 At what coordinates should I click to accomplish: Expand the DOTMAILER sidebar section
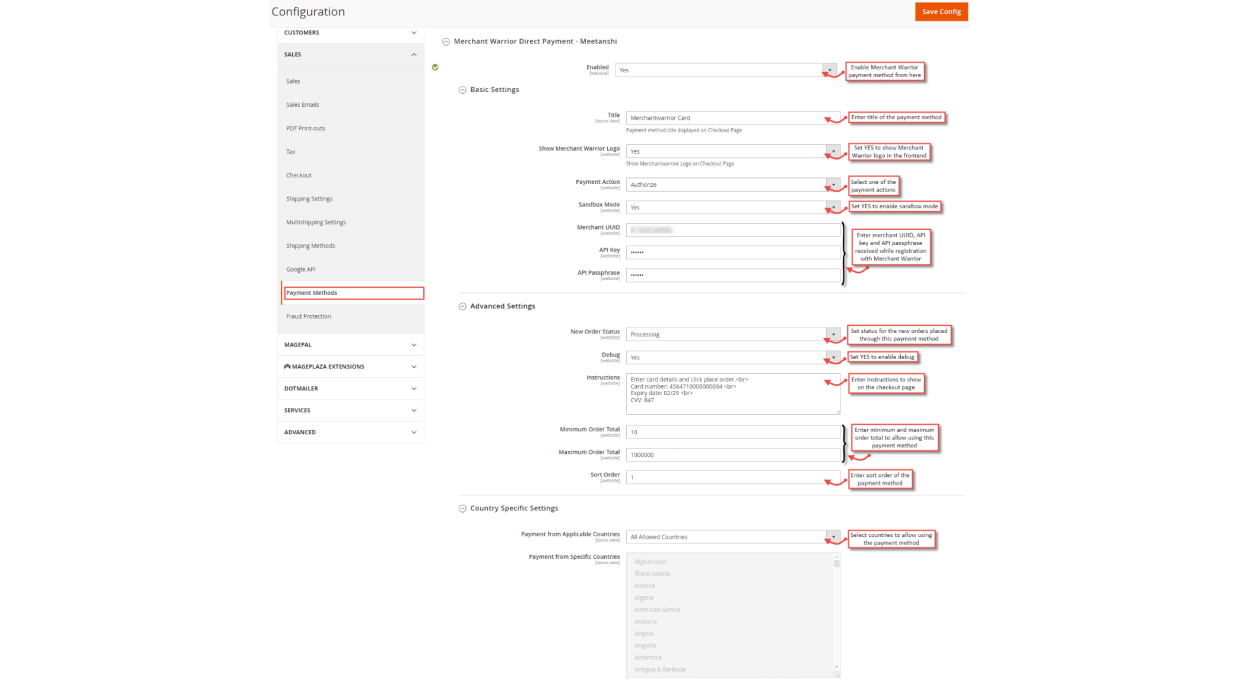[350, 389]
